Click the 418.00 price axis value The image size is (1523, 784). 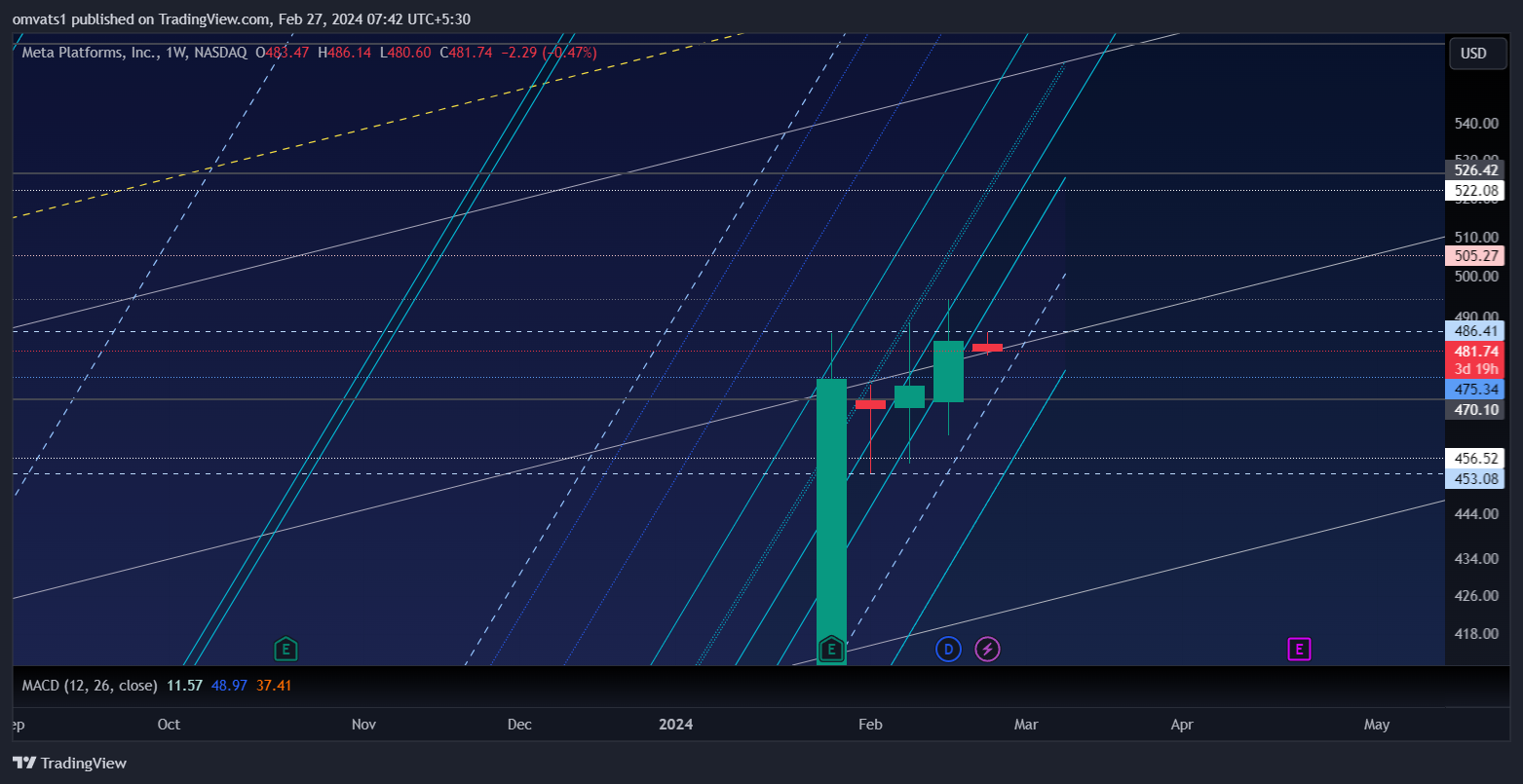pos(1476,634)
